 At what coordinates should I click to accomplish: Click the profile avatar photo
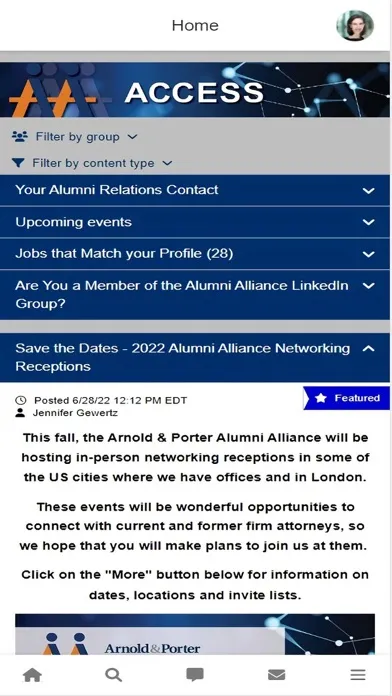pyautogui.click(x=355, y=25)
